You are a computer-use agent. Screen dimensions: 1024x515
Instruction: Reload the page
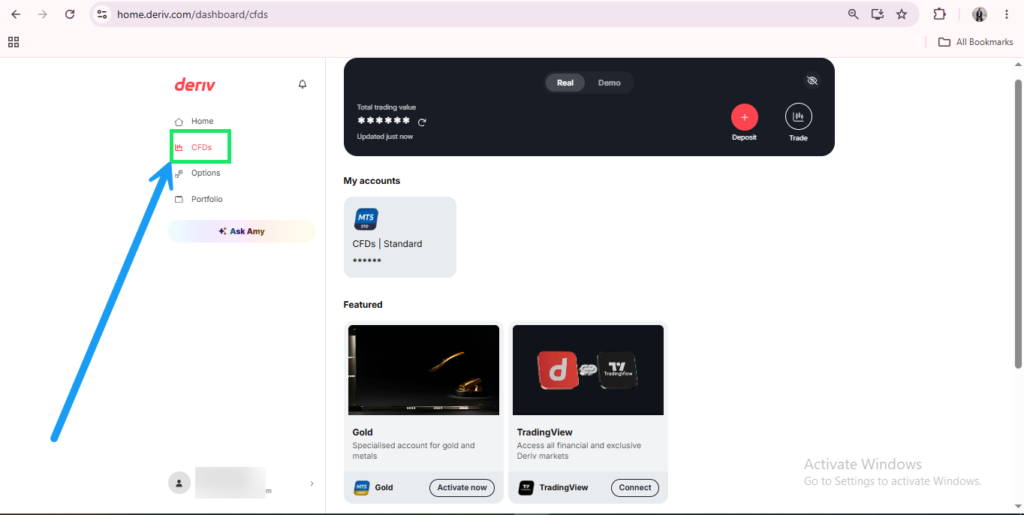pos(70,14)
